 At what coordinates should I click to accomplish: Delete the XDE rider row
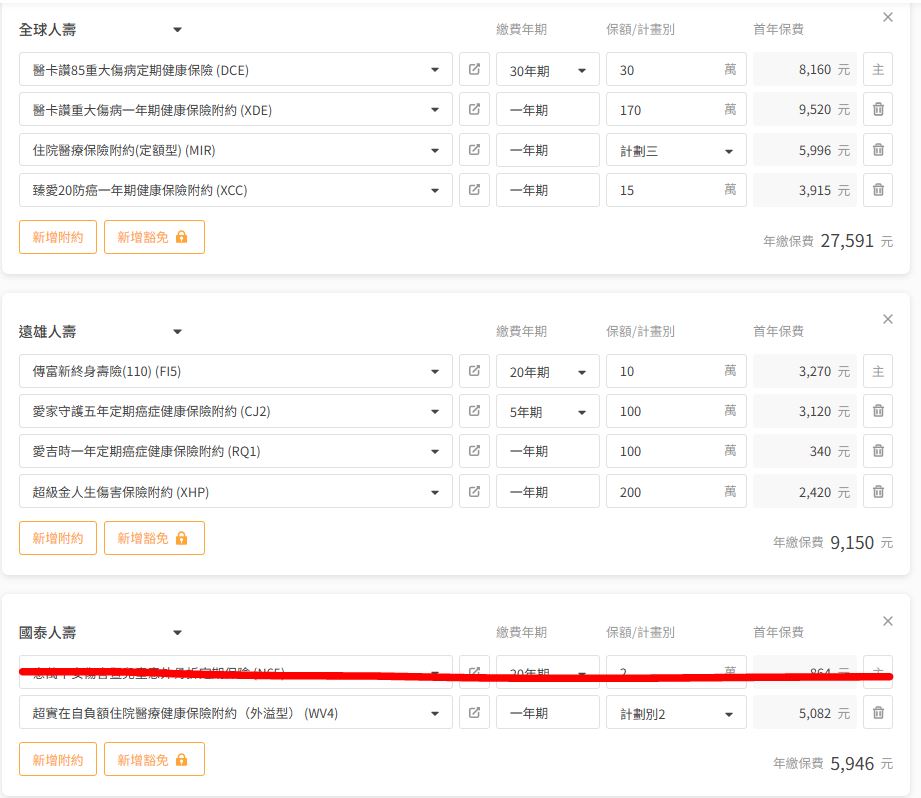pos(878,109)
